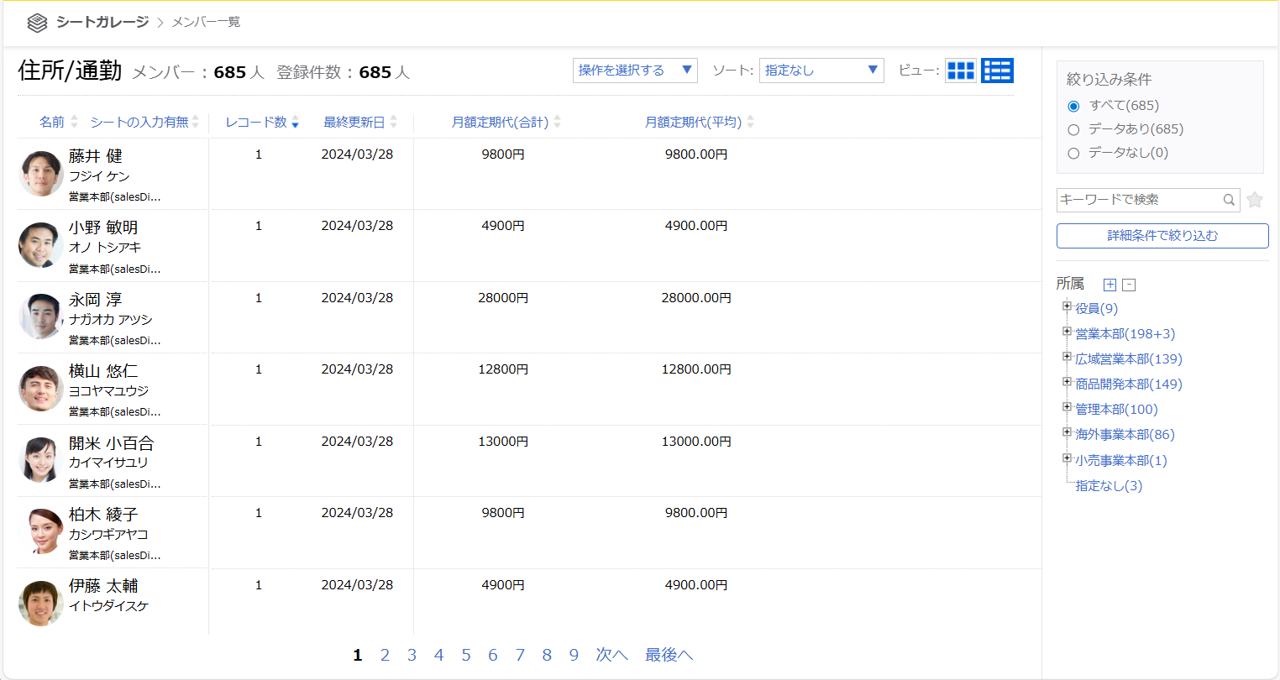This screenshot has height=680, width=1280.
Task: Click the Sheet Gallery layers icon
Action: click(37, 22)
